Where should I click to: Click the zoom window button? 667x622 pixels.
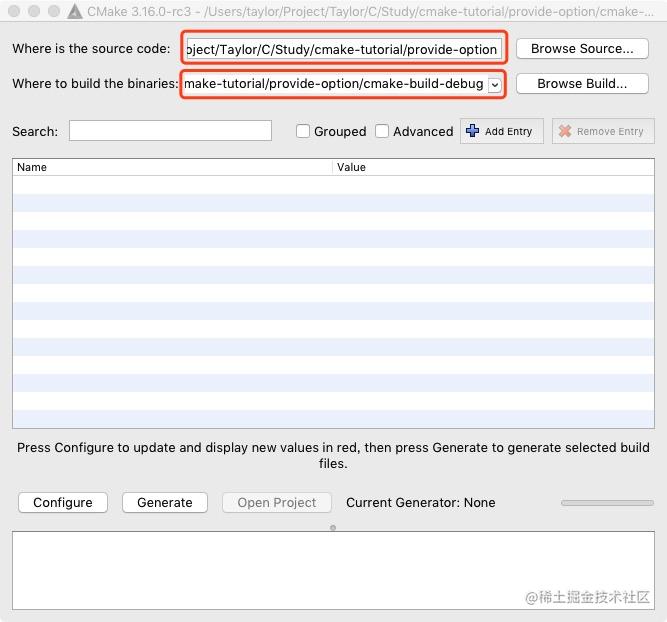(x=54, y=11)
